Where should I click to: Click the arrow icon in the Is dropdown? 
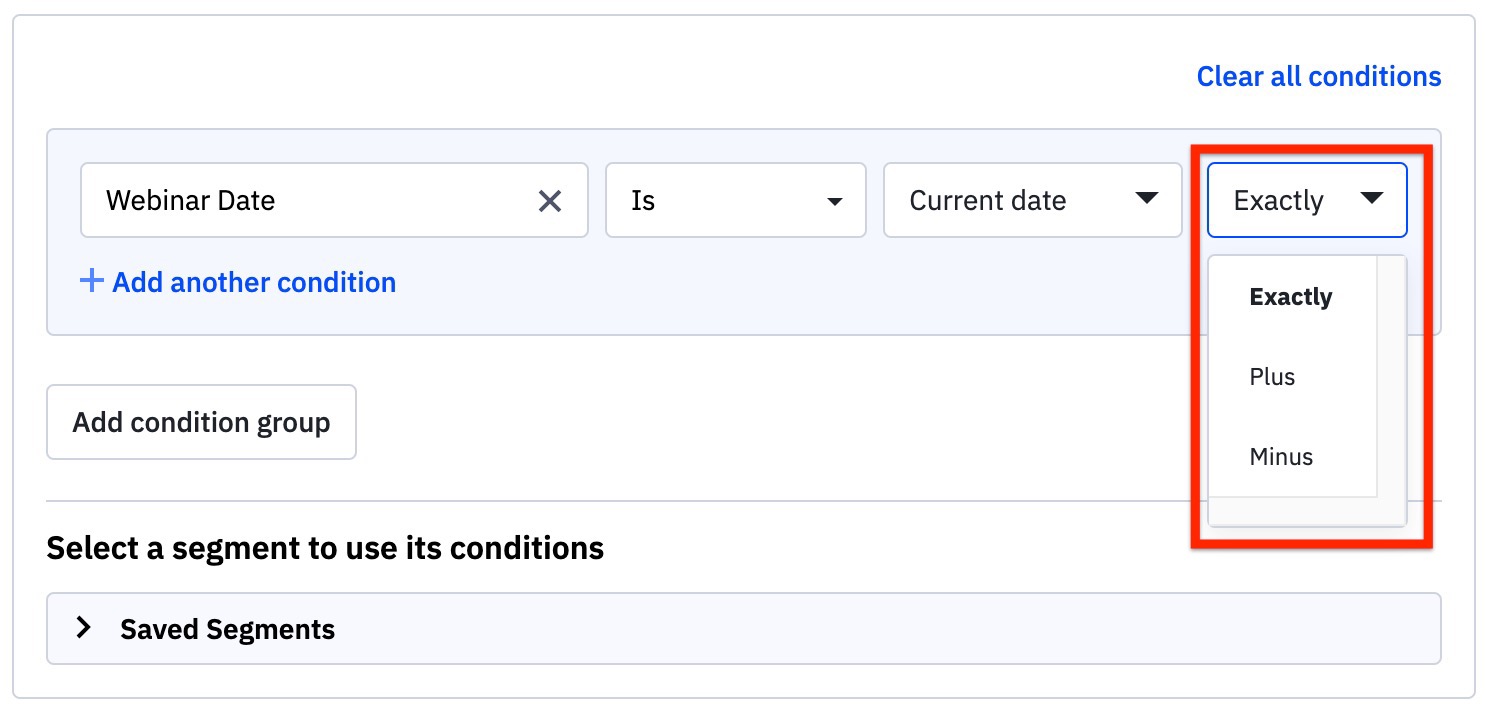(834, 202)
